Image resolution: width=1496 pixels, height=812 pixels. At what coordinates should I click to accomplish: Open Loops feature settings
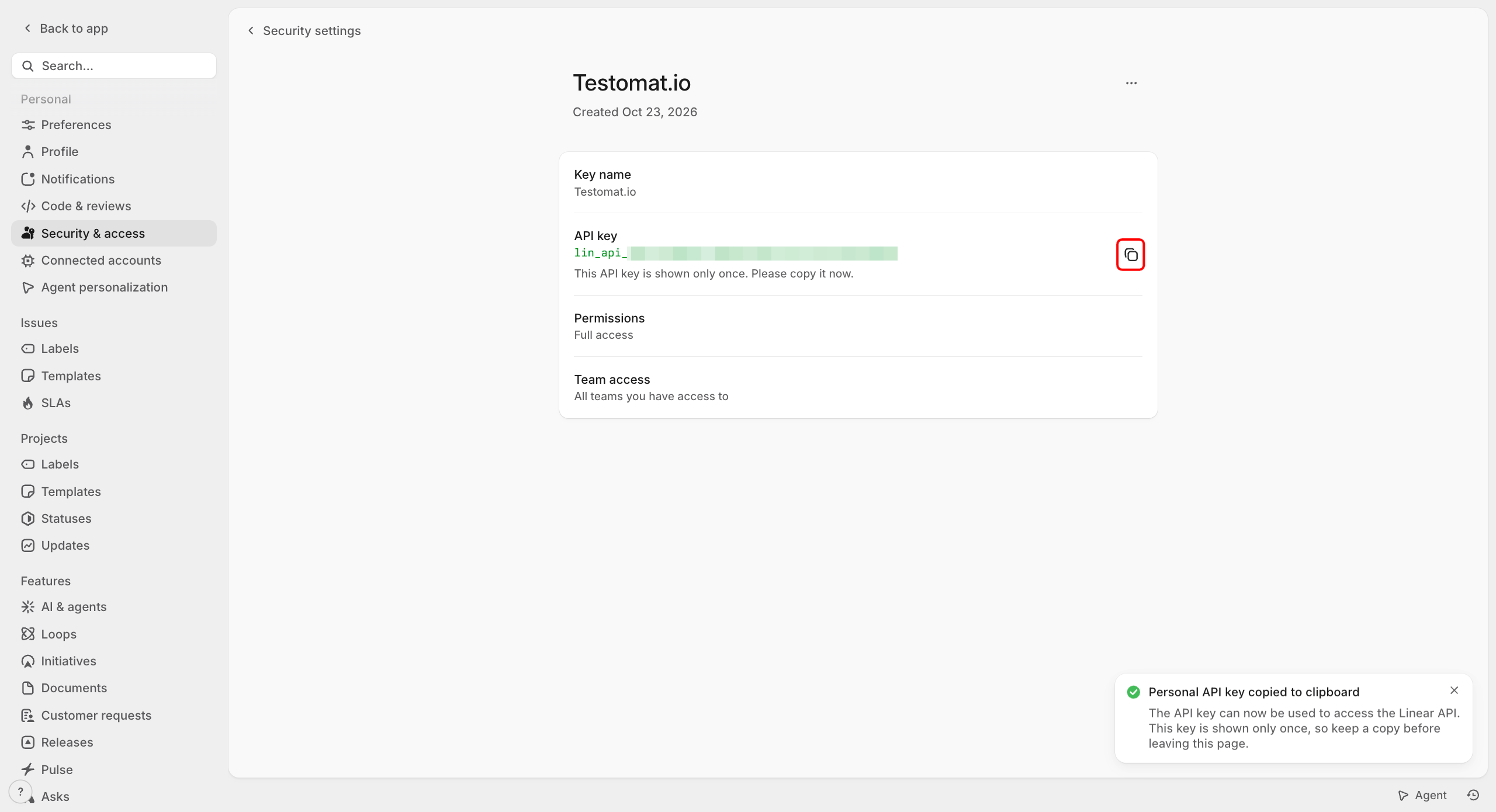point(114,634)
